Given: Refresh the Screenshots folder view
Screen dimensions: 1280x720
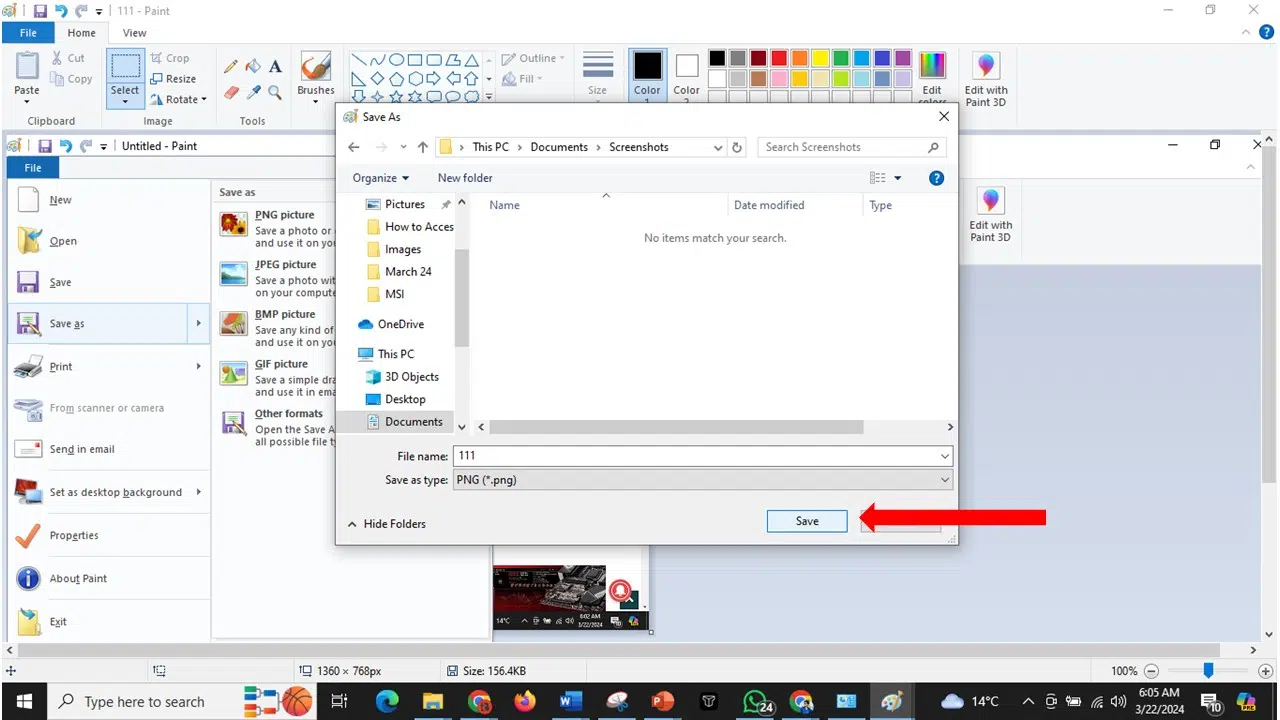Looking at the screenshot, I should (x=737, y=147).
